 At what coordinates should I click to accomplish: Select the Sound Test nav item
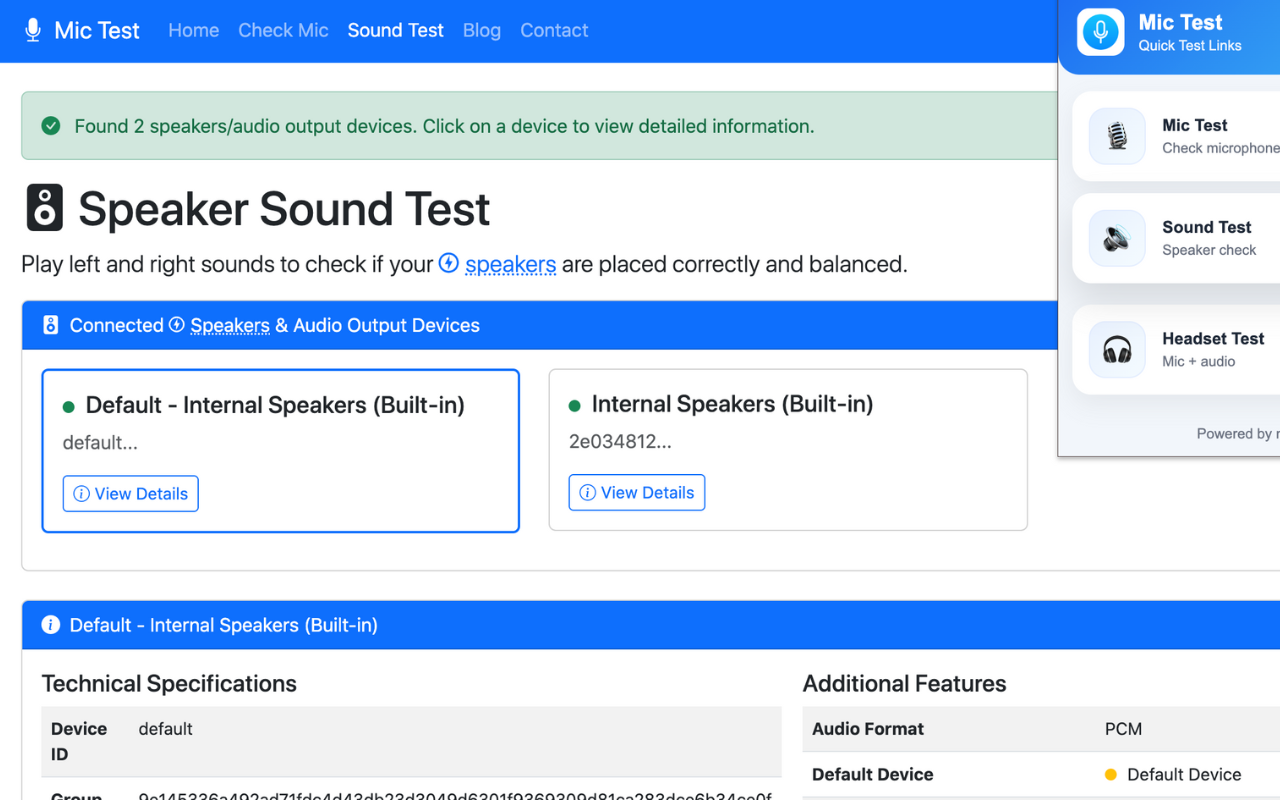(x=395, y=30)
